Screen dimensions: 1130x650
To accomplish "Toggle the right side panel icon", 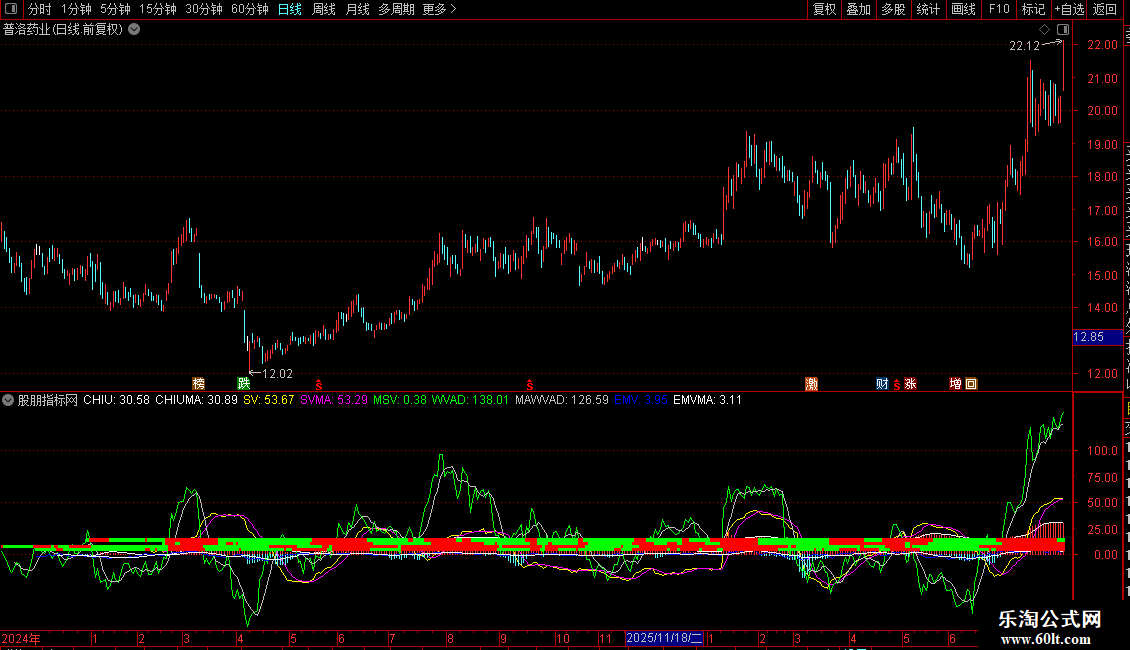I will click(x=1063, y=30).
